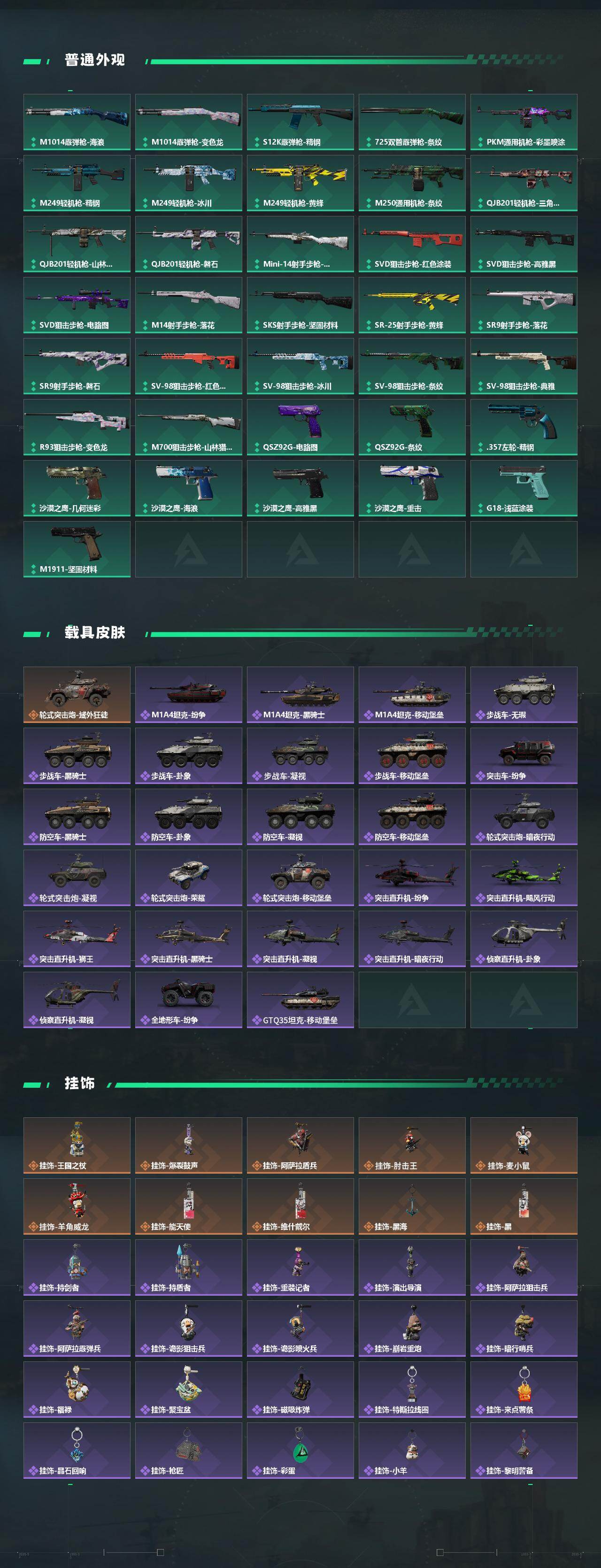Open the 全地形车-纷争 ATV skin

(188, 1000)
